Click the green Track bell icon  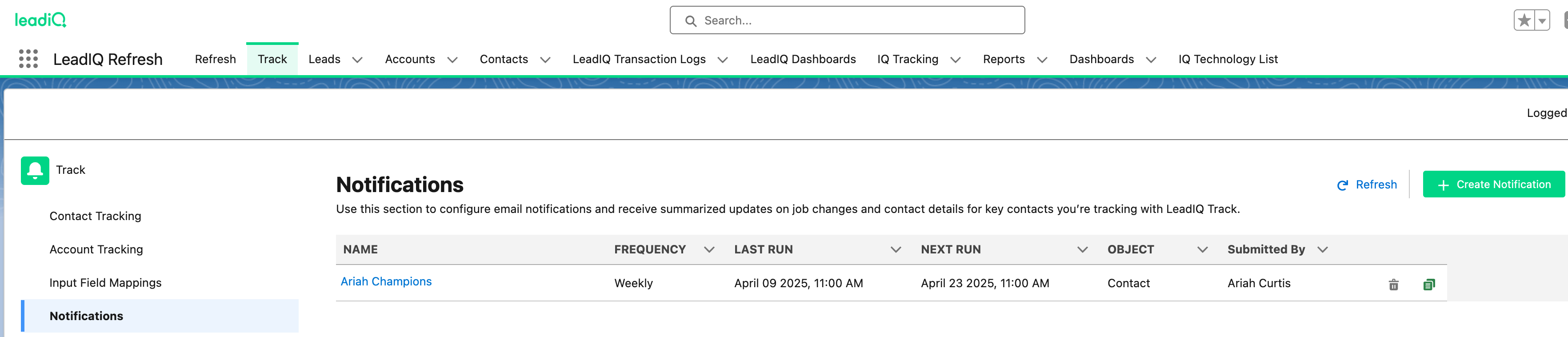click(35, 170)
